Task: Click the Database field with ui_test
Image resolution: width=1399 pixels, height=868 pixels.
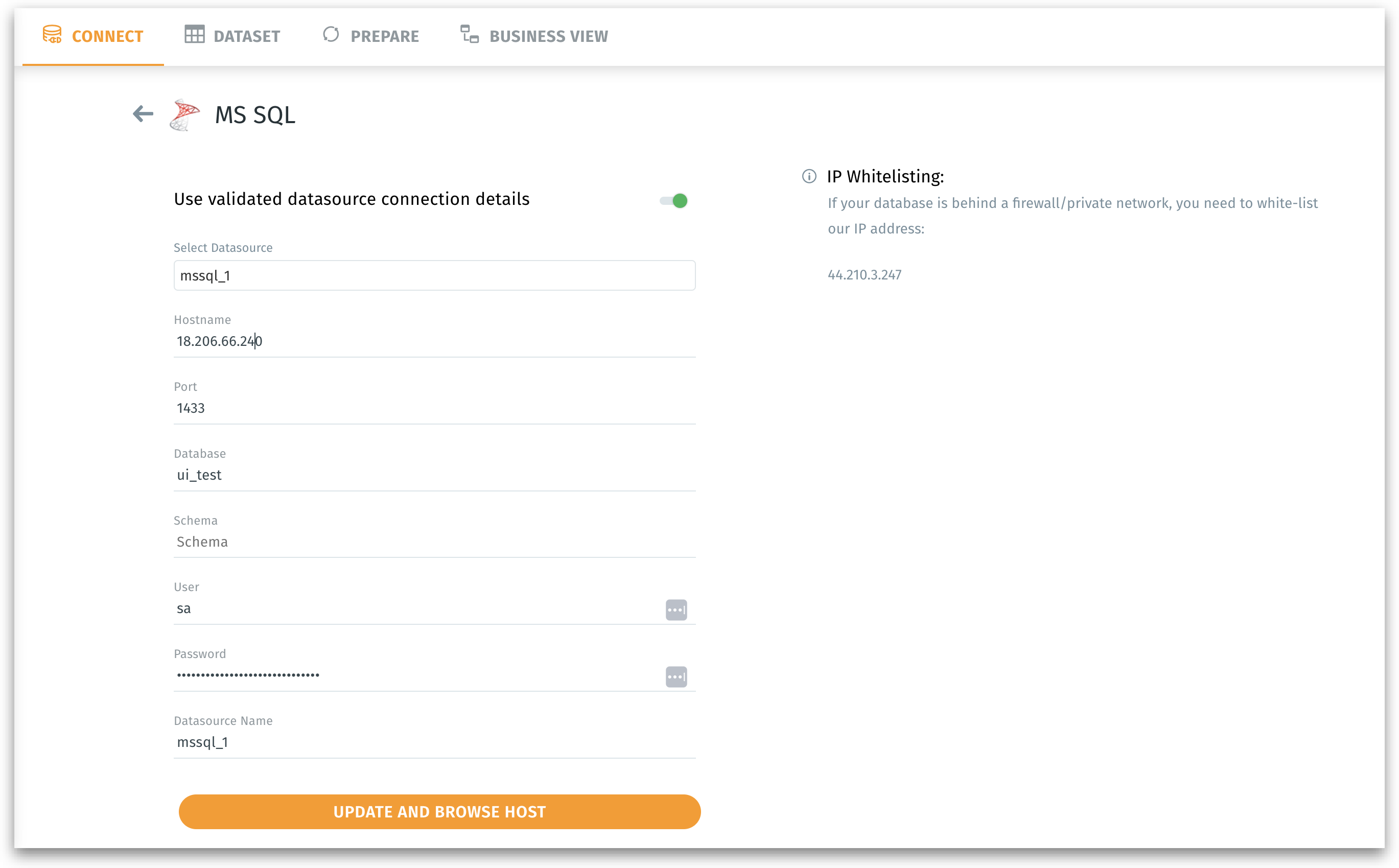Action: tap(434, 475)
